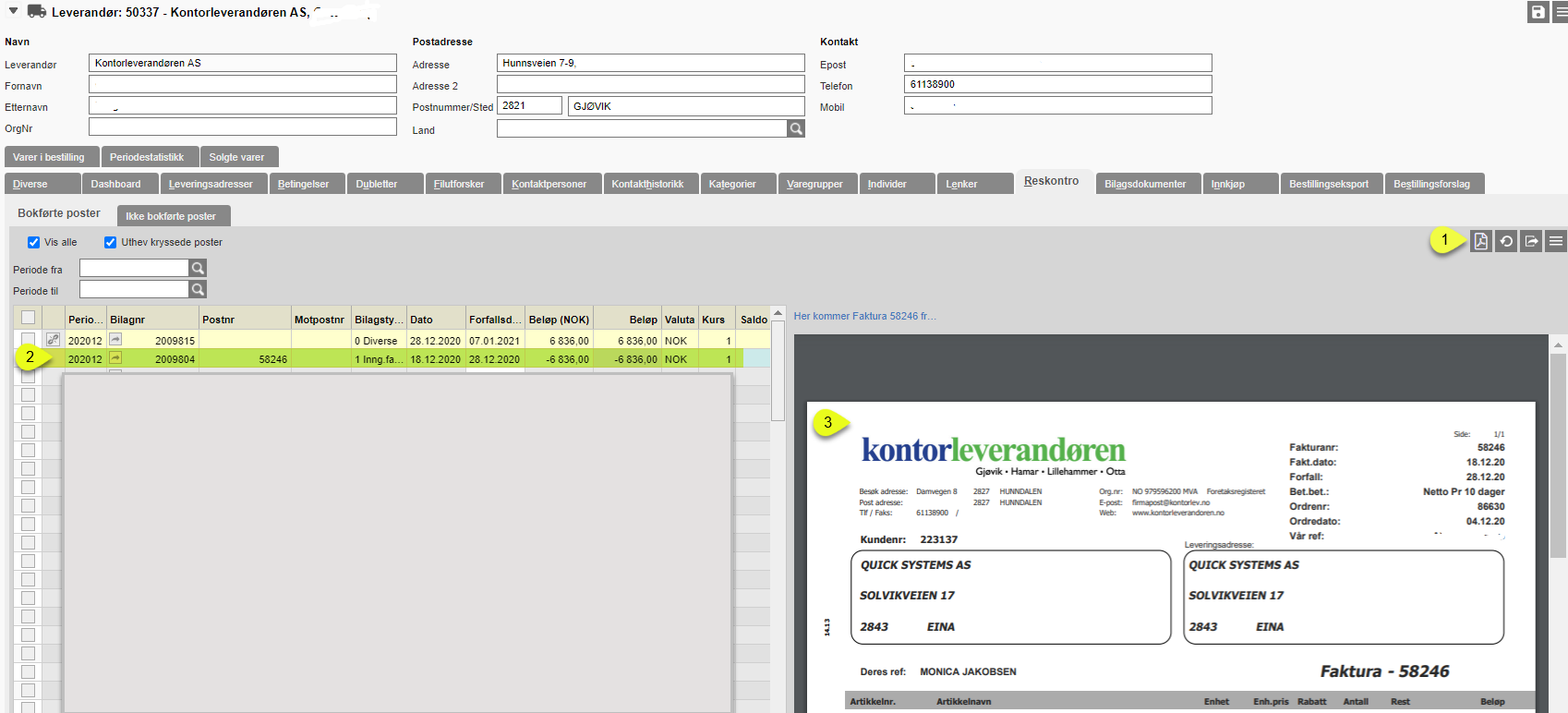This screenshot has width=1568, height=713.
Task: Open the Kontaktpersoner tab
Action: pyautogui.click(x=552, y=184)
